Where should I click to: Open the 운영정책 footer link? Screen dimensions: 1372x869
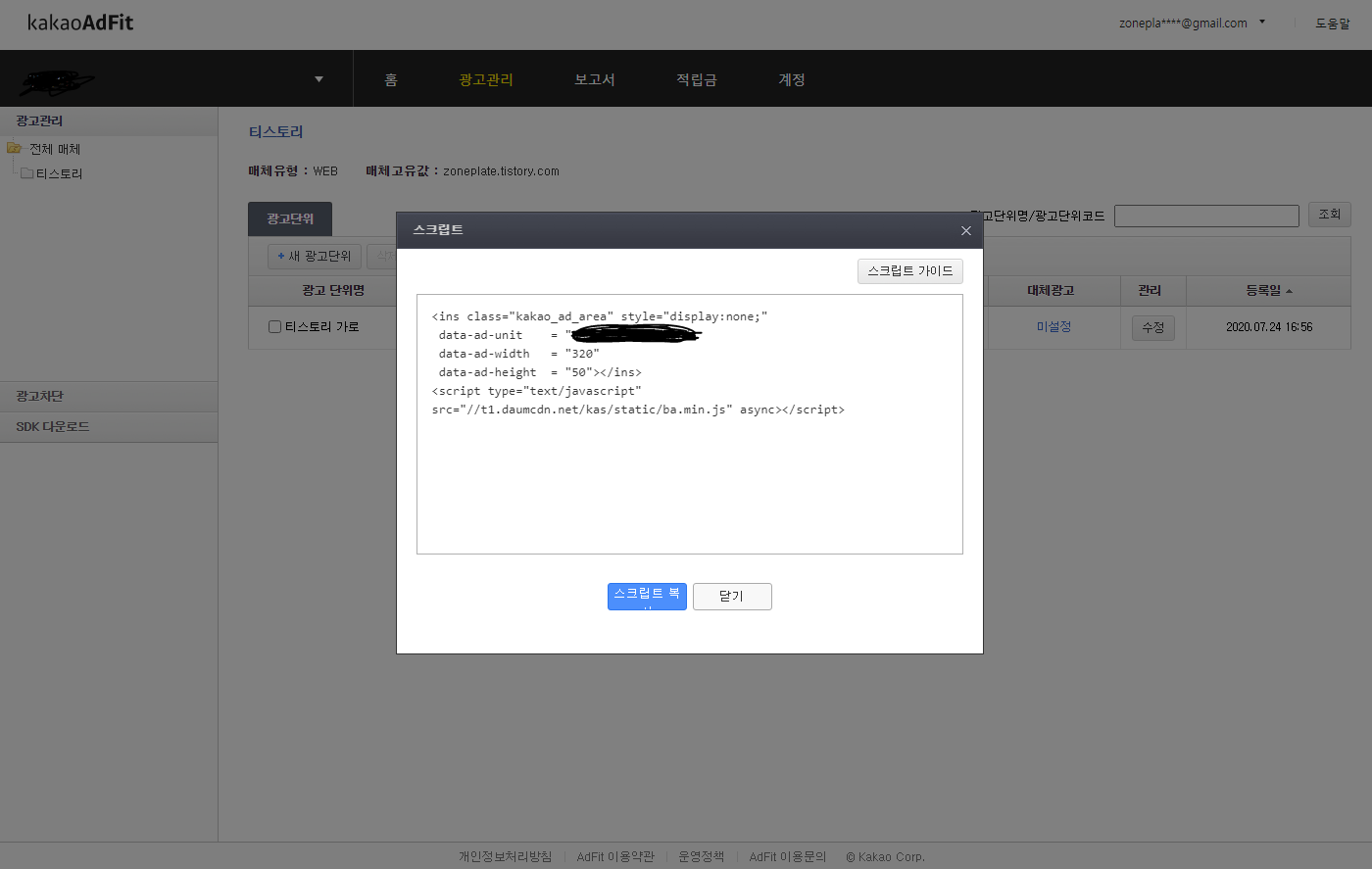coord(702,856)
